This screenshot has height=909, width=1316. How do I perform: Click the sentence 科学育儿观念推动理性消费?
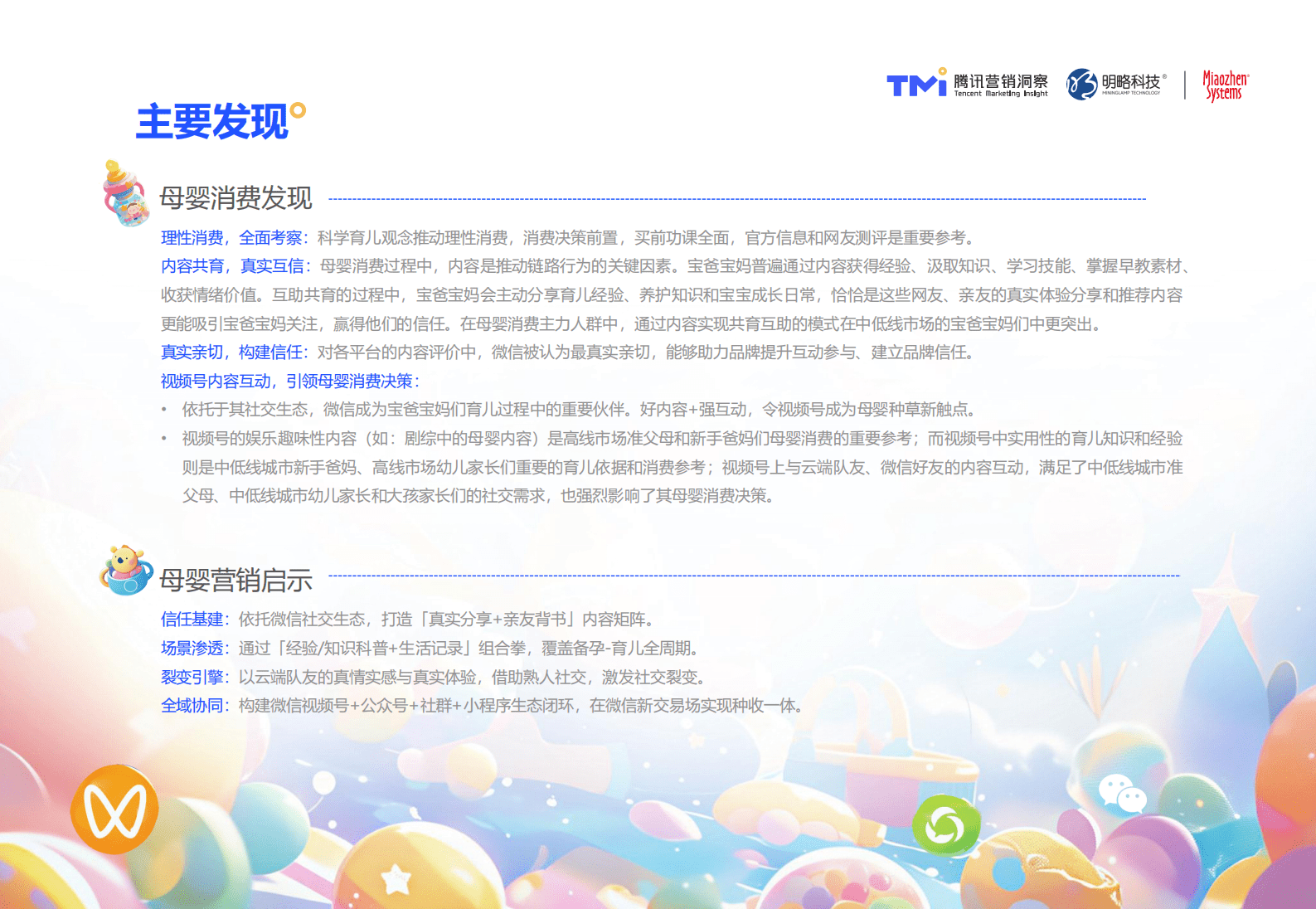point(412,238)
